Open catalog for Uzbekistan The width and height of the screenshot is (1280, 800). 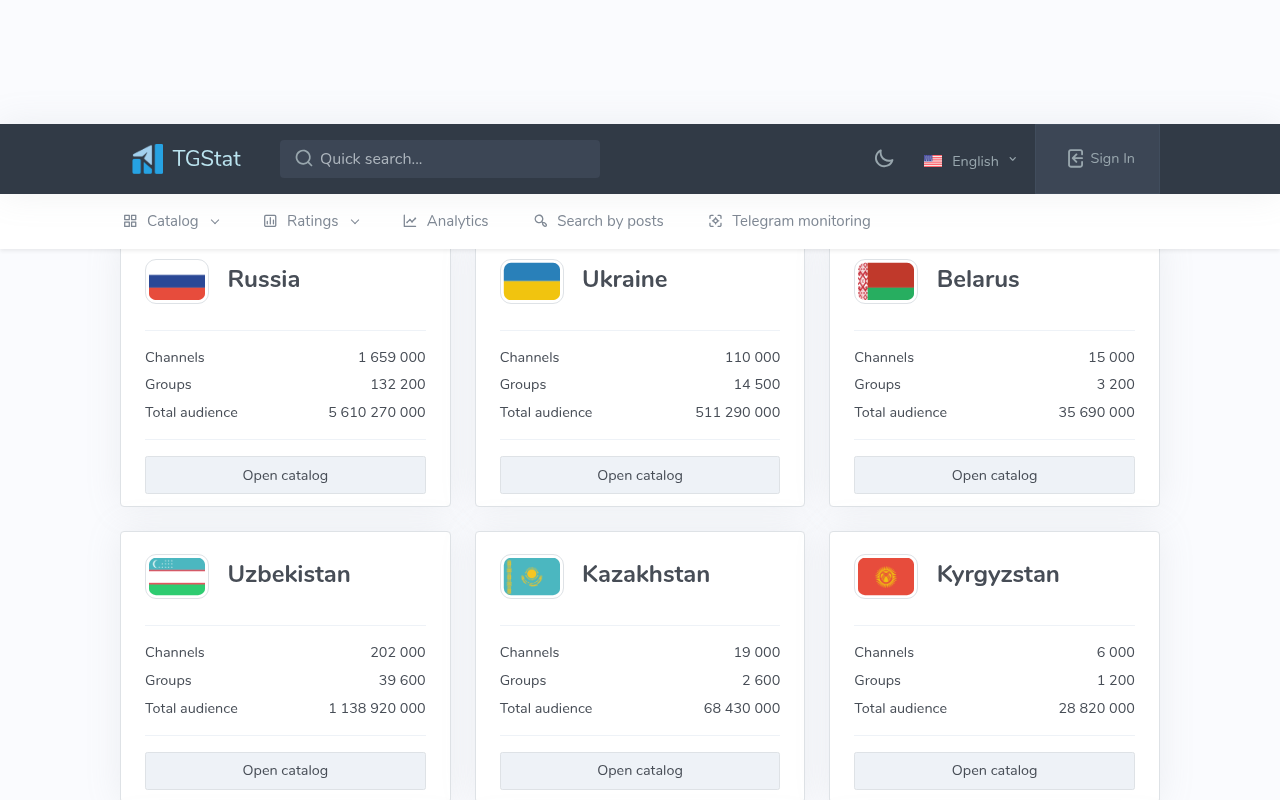[285, 770]
